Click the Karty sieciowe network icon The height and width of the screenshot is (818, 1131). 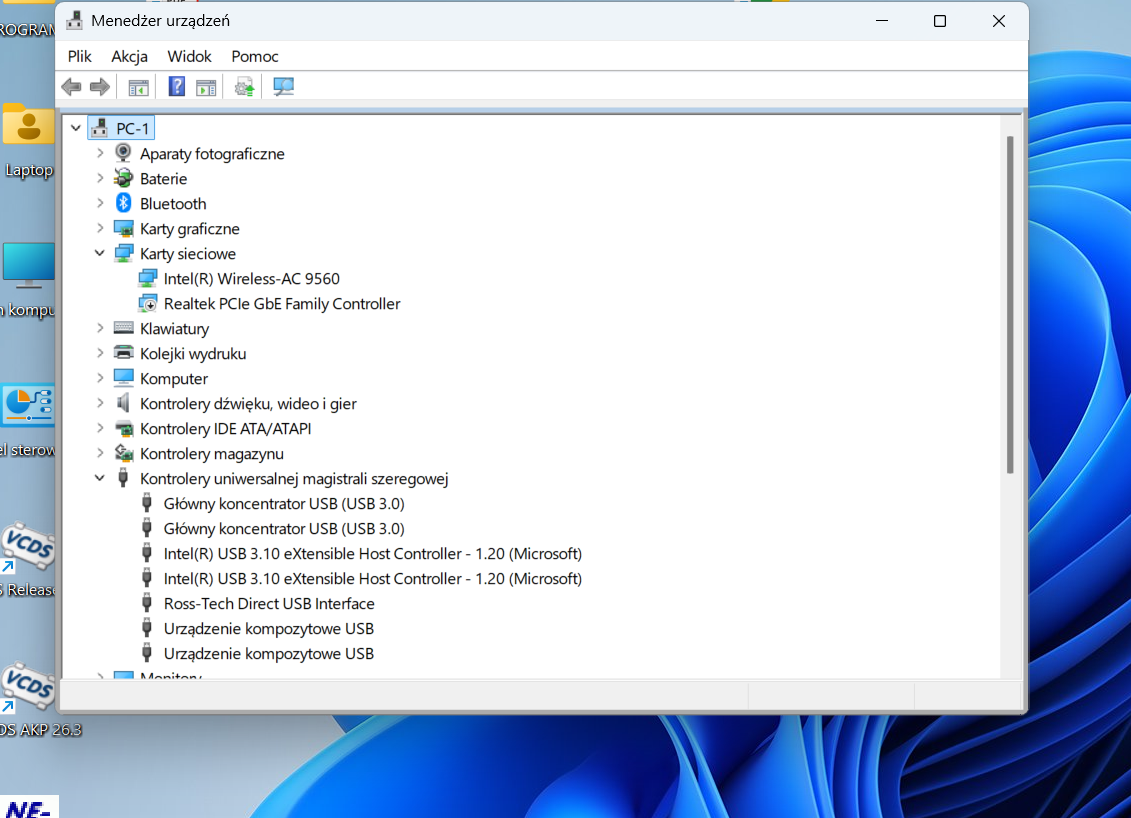[x=123, y=253]
